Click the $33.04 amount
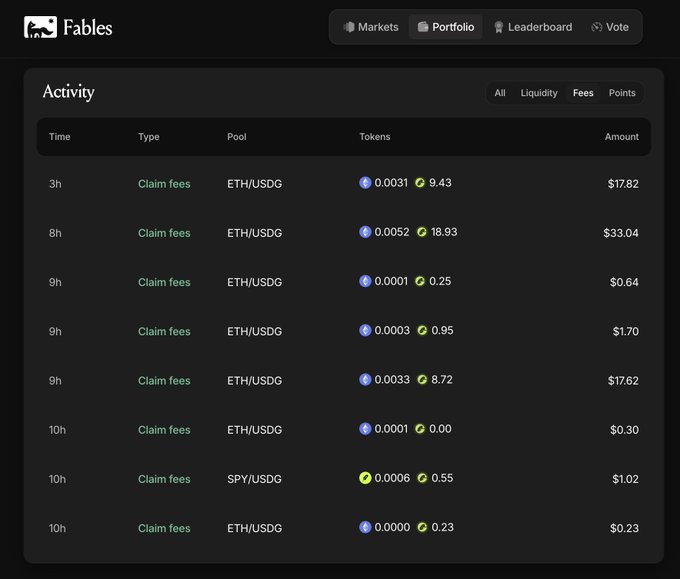Viewport: 680px width, 579px height. point(621,233)
